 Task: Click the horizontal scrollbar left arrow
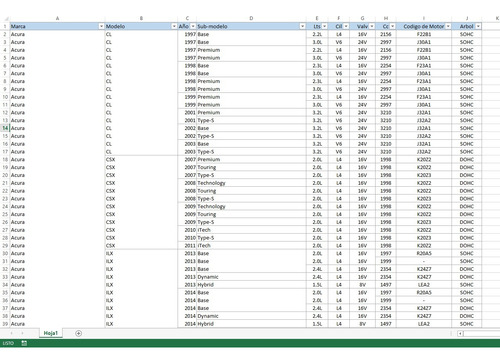(460, 333)
